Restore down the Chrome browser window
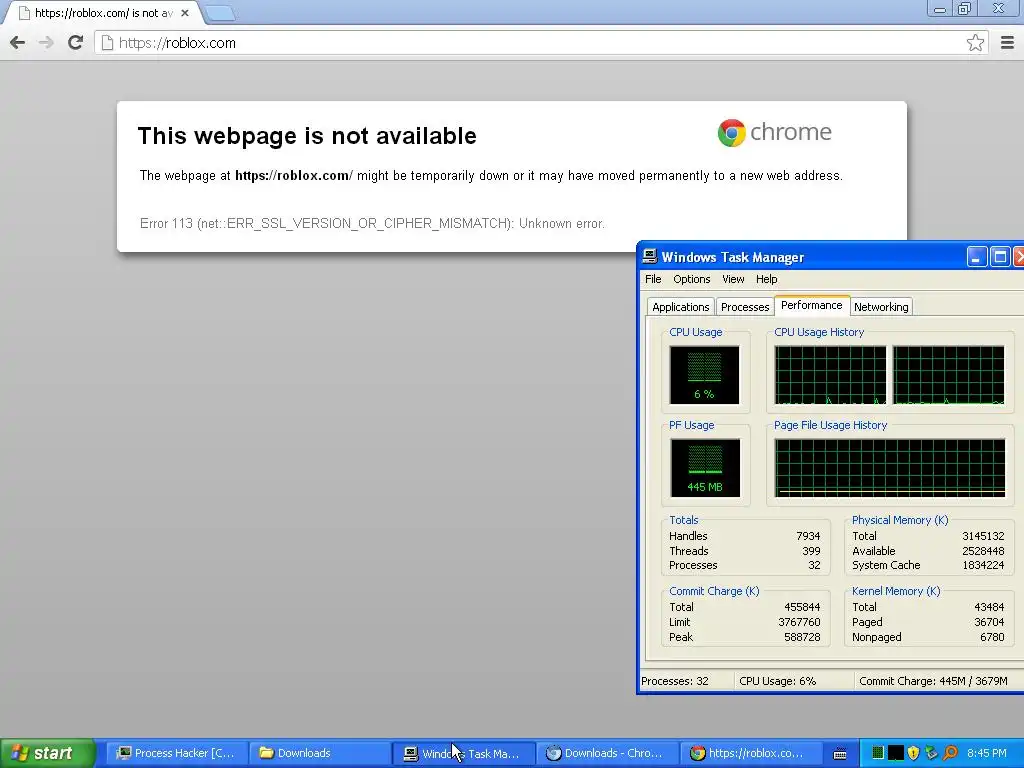The width and height of the screenshot is (1024, 768). point(964,9)
